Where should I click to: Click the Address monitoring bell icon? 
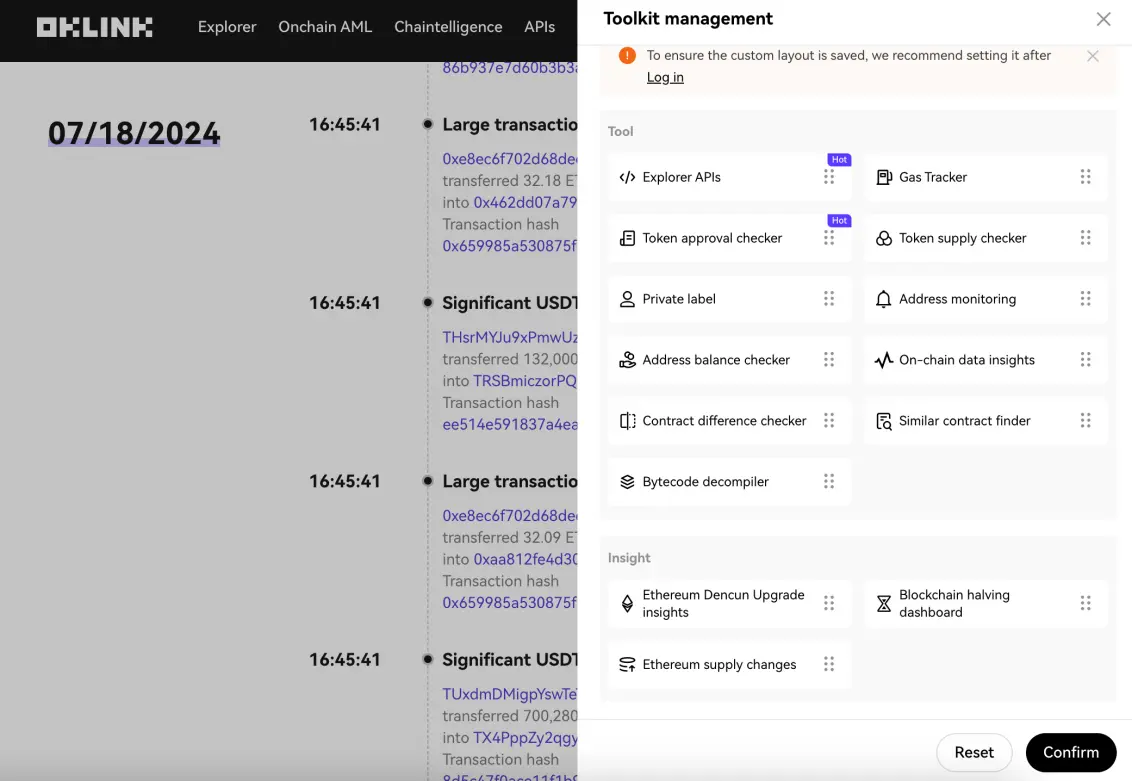pyautogui.click(x=884, y=299)
